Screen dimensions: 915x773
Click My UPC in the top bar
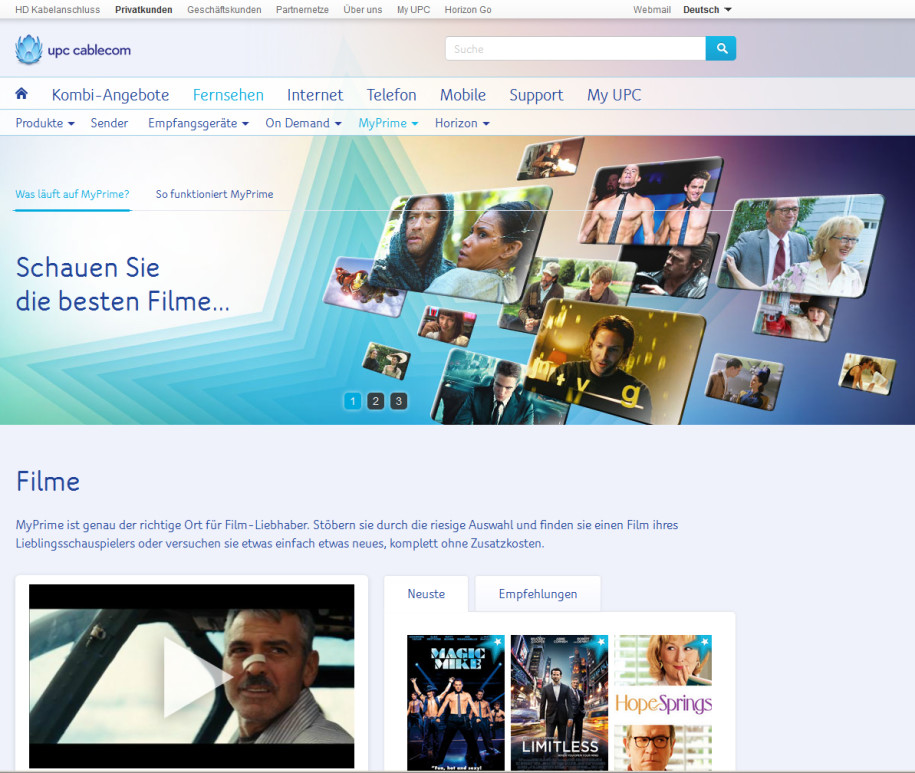pos(413,10)
